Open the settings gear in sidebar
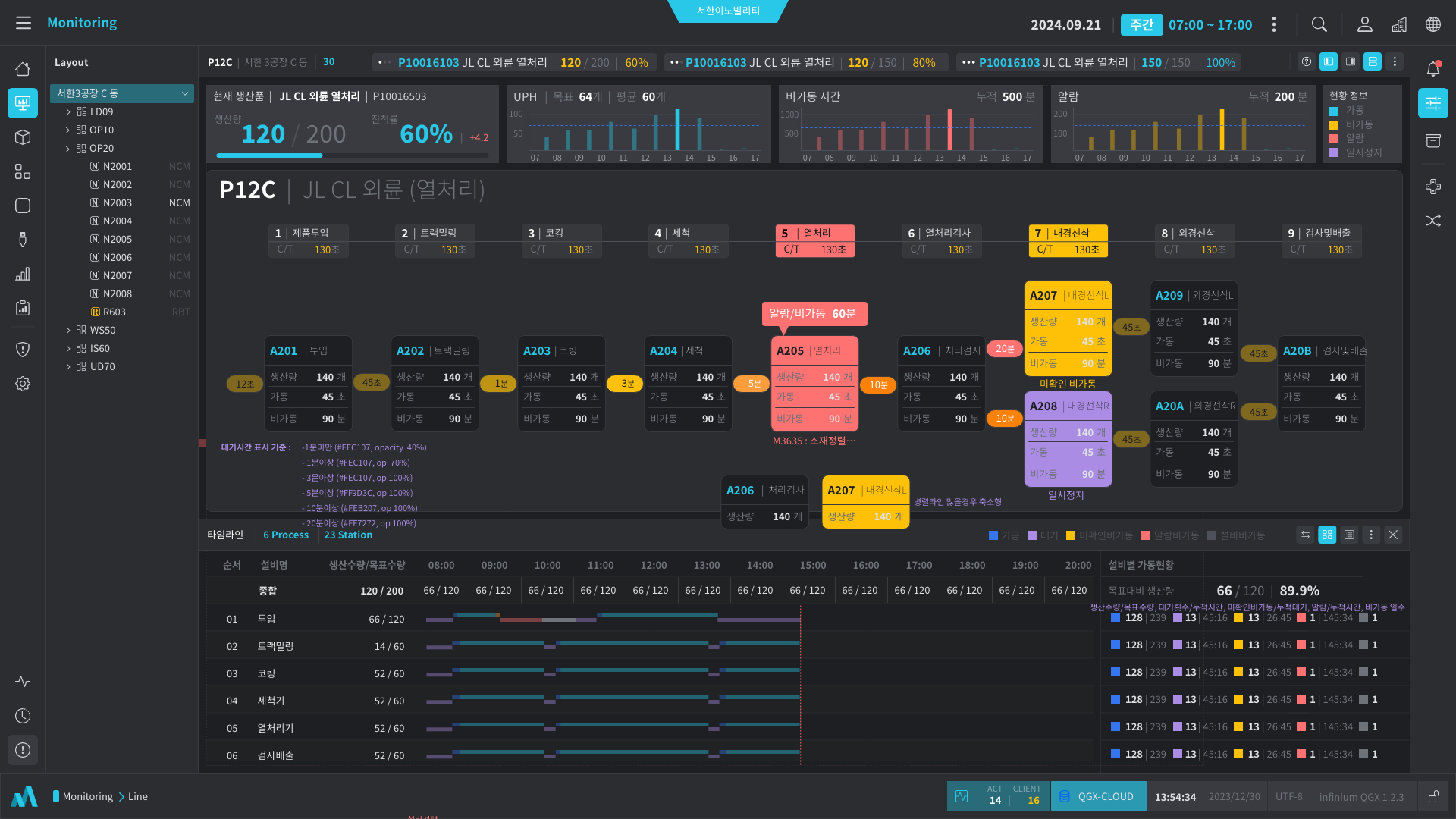The image size is (1456, 819). pos(23,384)
